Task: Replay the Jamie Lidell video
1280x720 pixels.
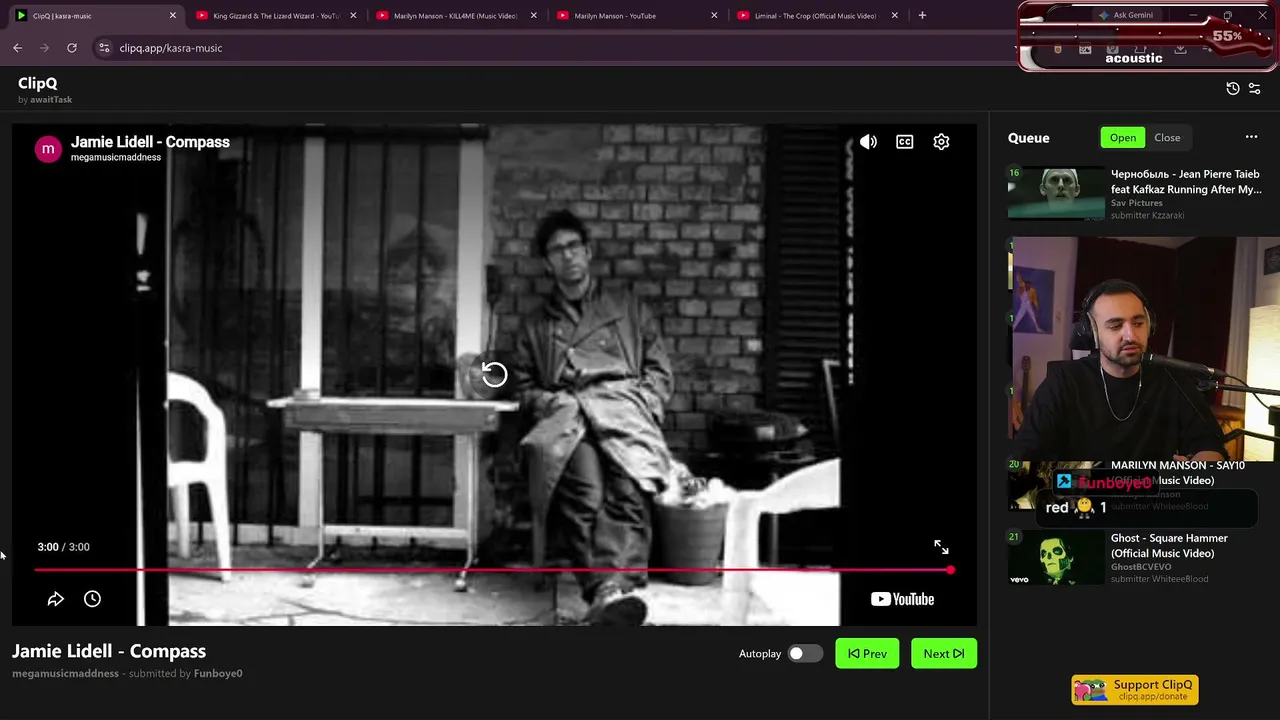Action: [x=494, y=375]
